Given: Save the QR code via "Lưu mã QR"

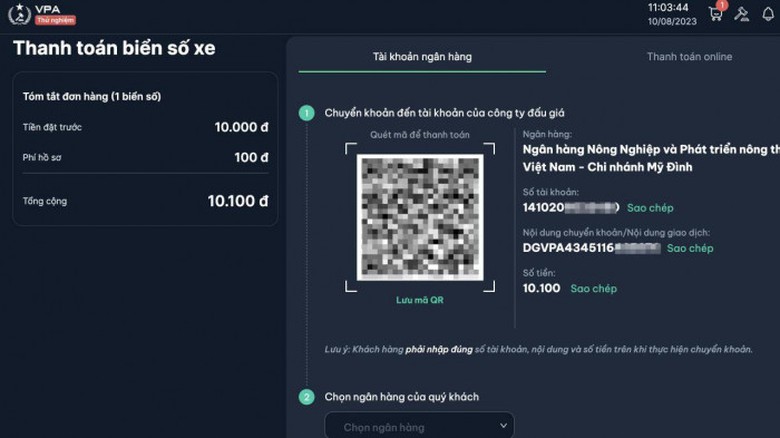Looking at the screenshot, I should tap(420, 300).
